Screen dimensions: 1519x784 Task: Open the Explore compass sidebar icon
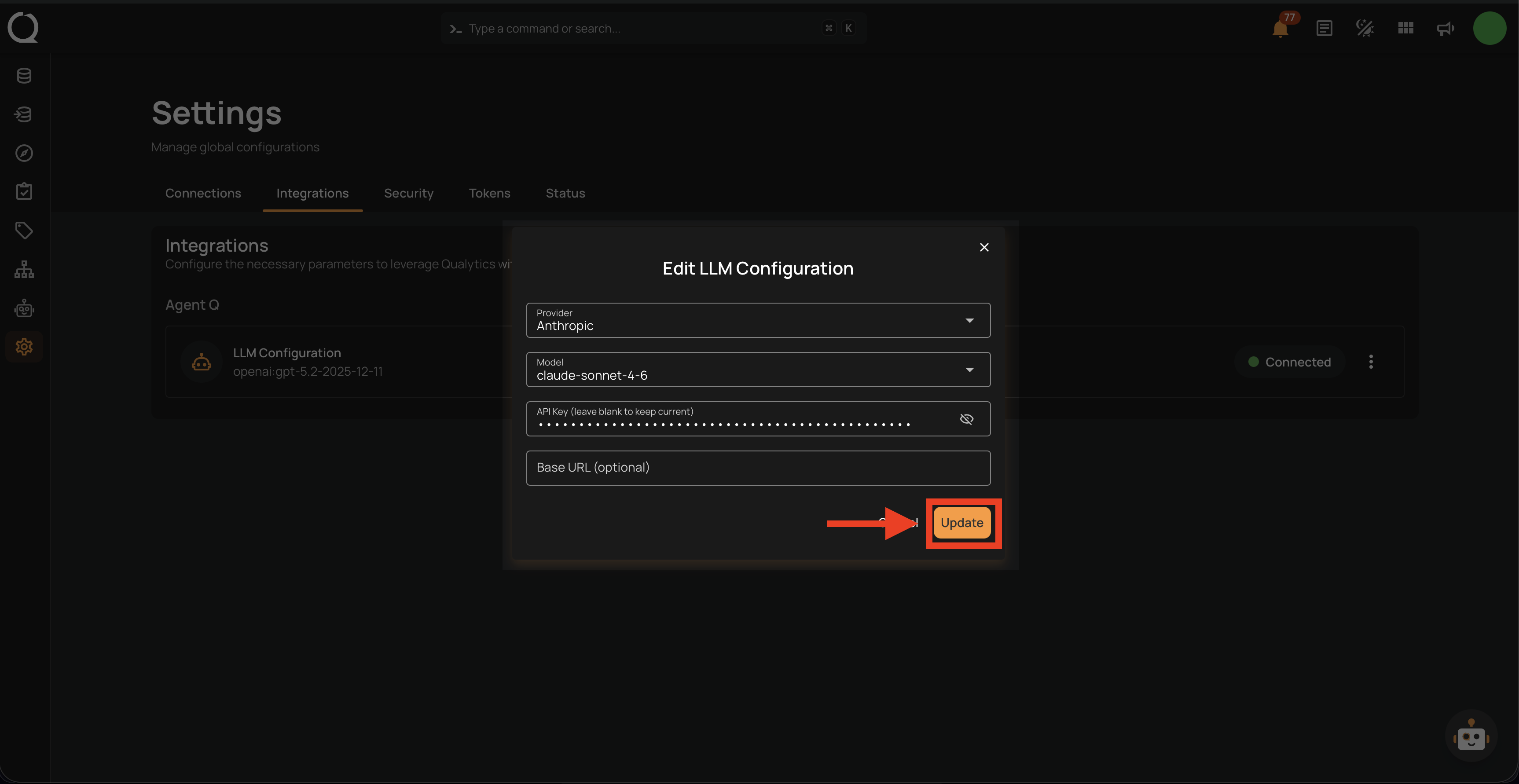coord(24,153)
